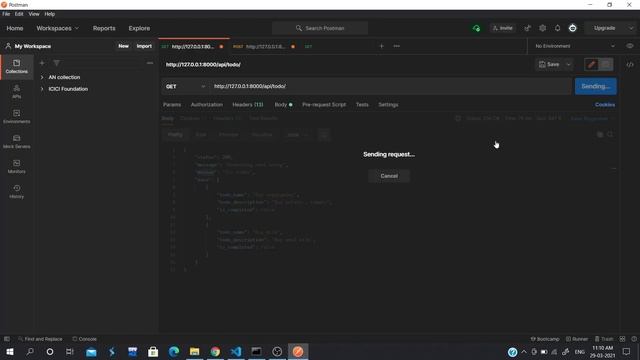Open the Edit menu
Screen dimensions: 640x360
pyautogui.click(x=19, y=14)
